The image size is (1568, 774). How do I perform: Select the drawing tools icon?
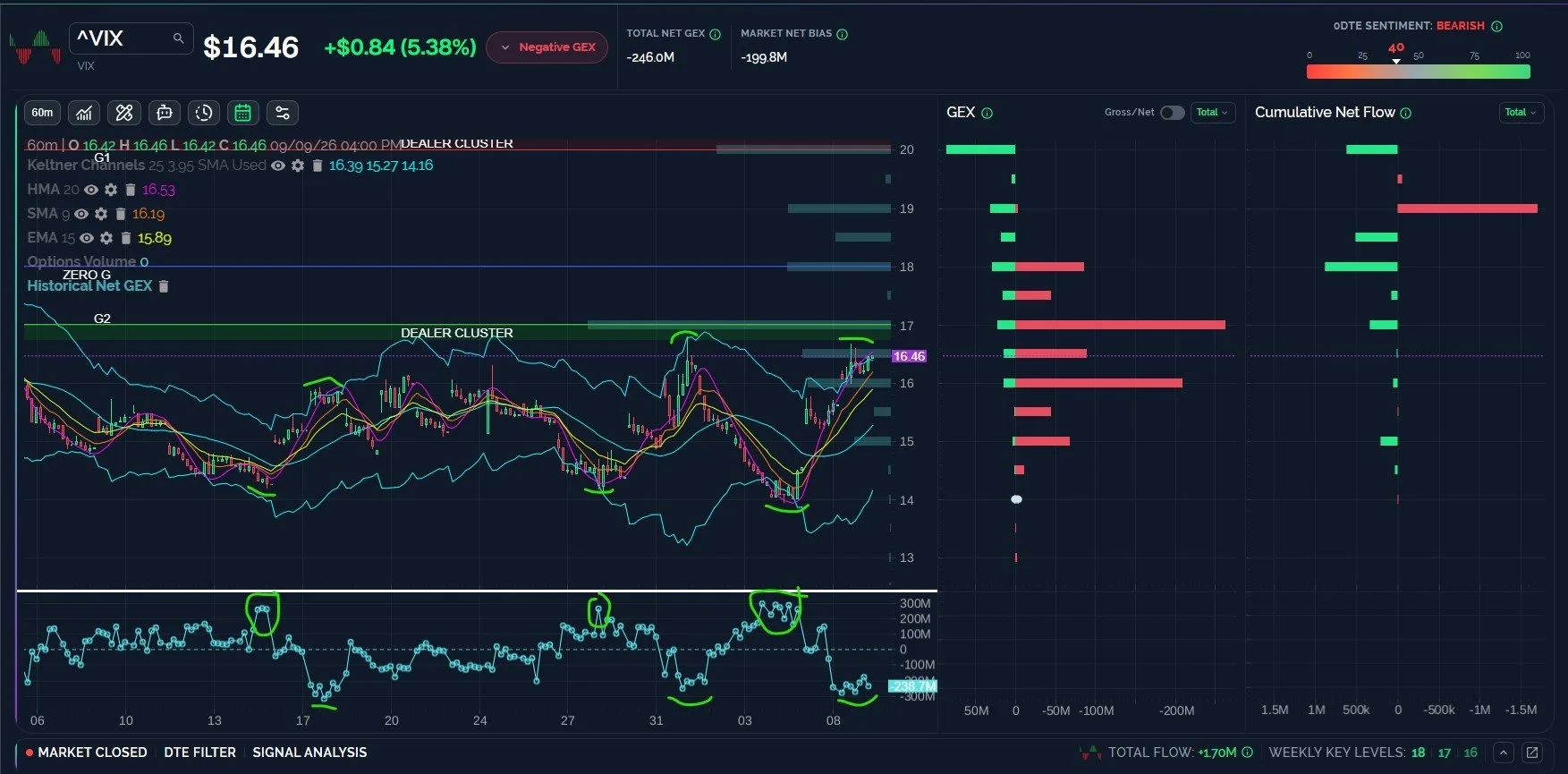[124, 113]
